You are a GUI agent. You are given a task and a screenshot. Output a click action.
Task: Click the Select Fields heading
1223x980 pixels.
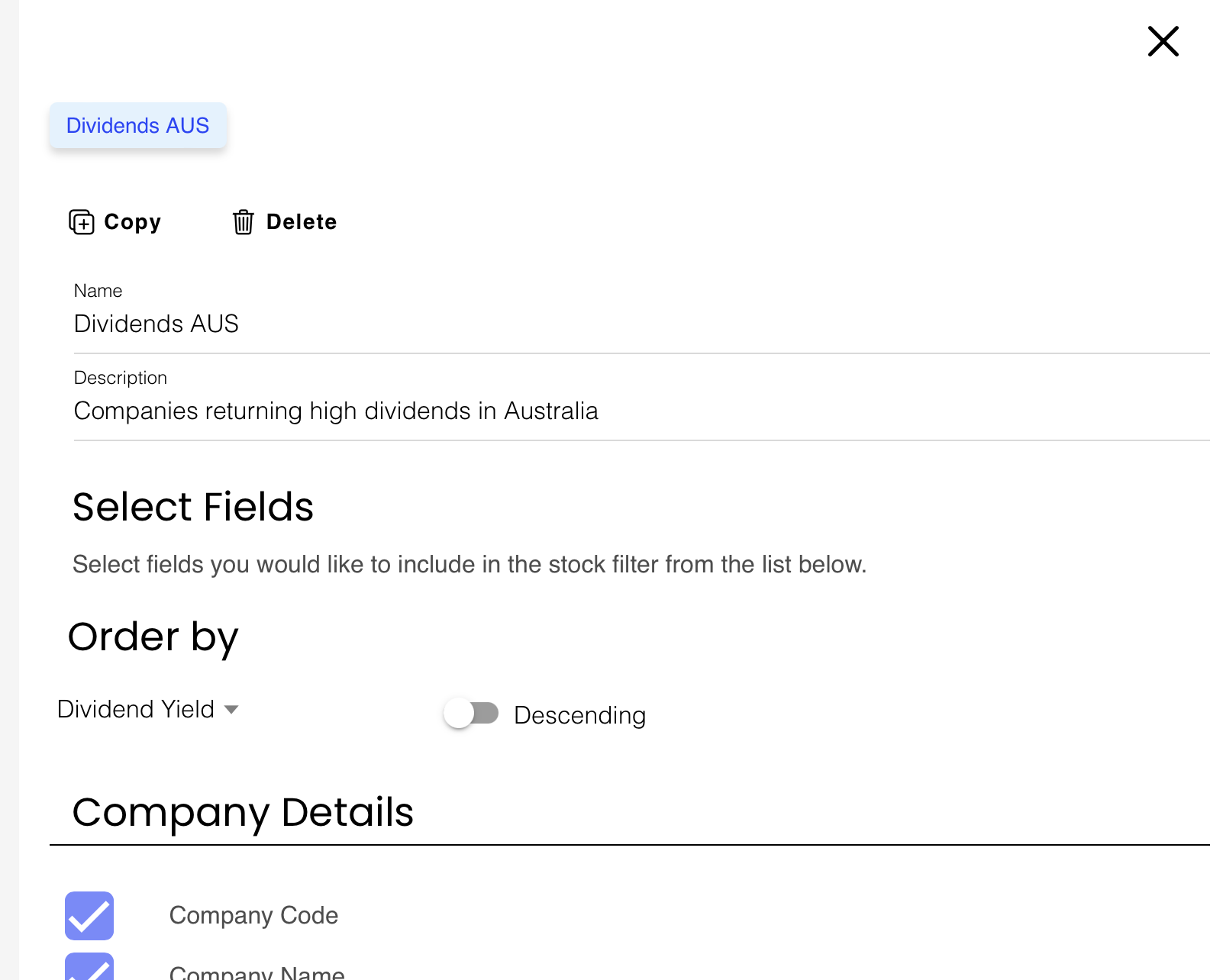pos(193,507)
